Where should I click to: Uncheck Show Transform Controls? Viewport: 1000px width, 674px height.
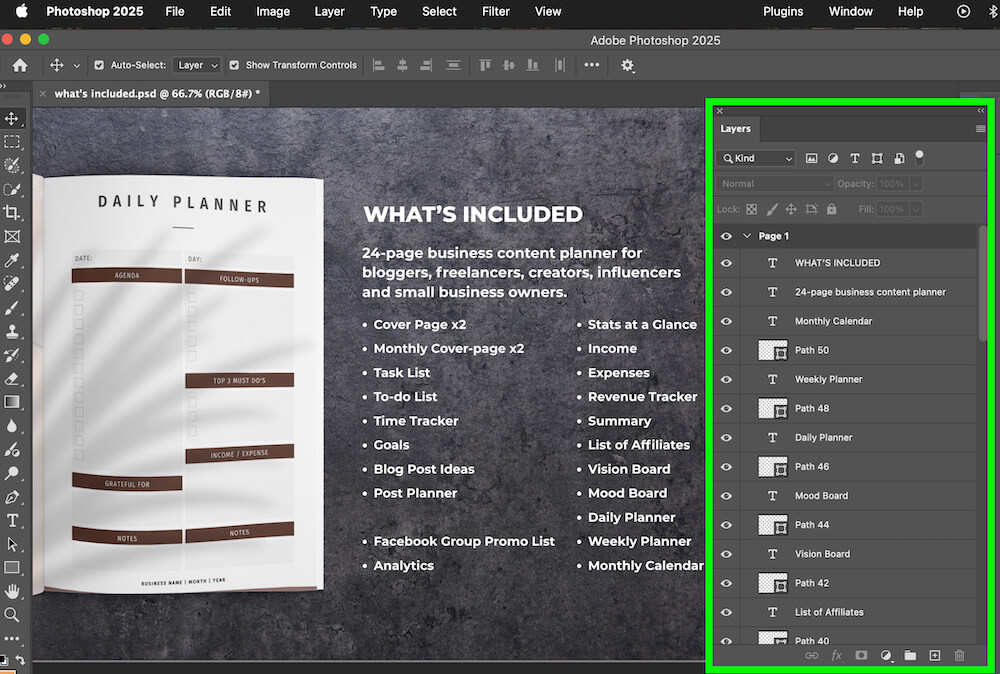[x=233, y=65]
